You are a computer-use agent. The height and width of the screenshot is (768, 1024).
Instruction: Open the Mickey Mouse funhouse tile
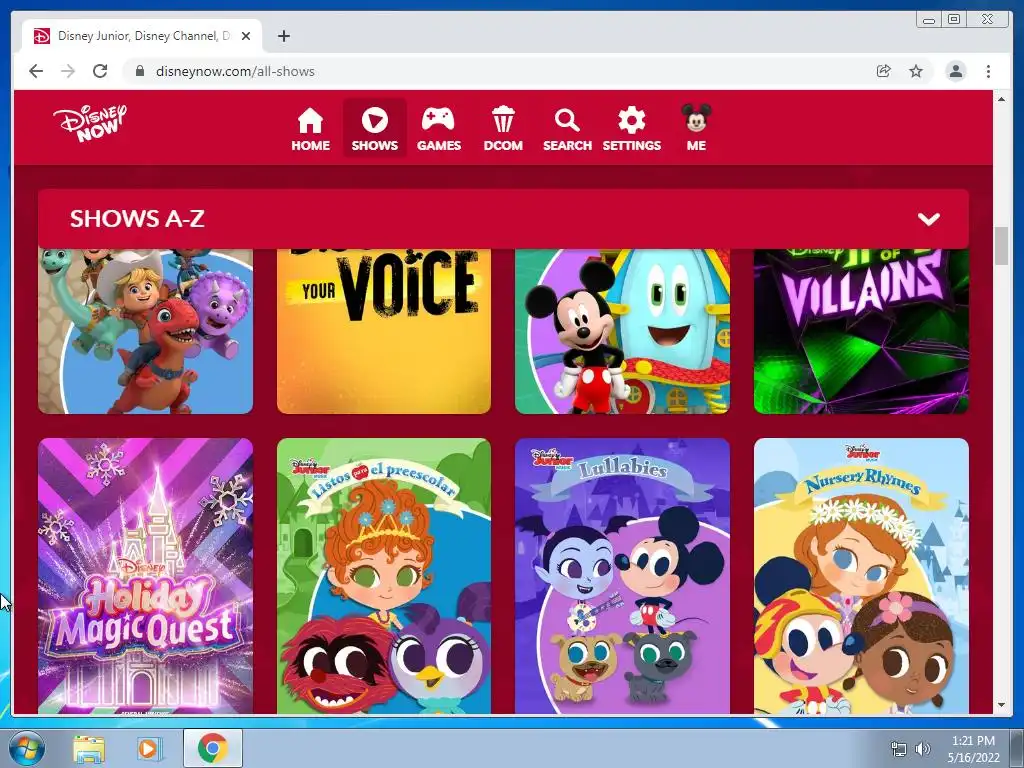(x=622, y=331)
